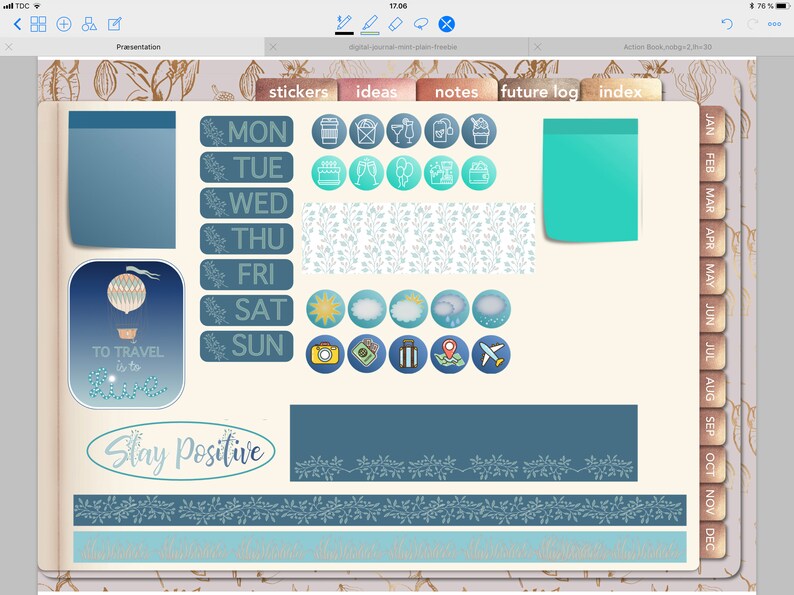This screenshot has width=794, height=595.
Task: Select the TUE weekday sticker
Action: [x=247, y=167]
